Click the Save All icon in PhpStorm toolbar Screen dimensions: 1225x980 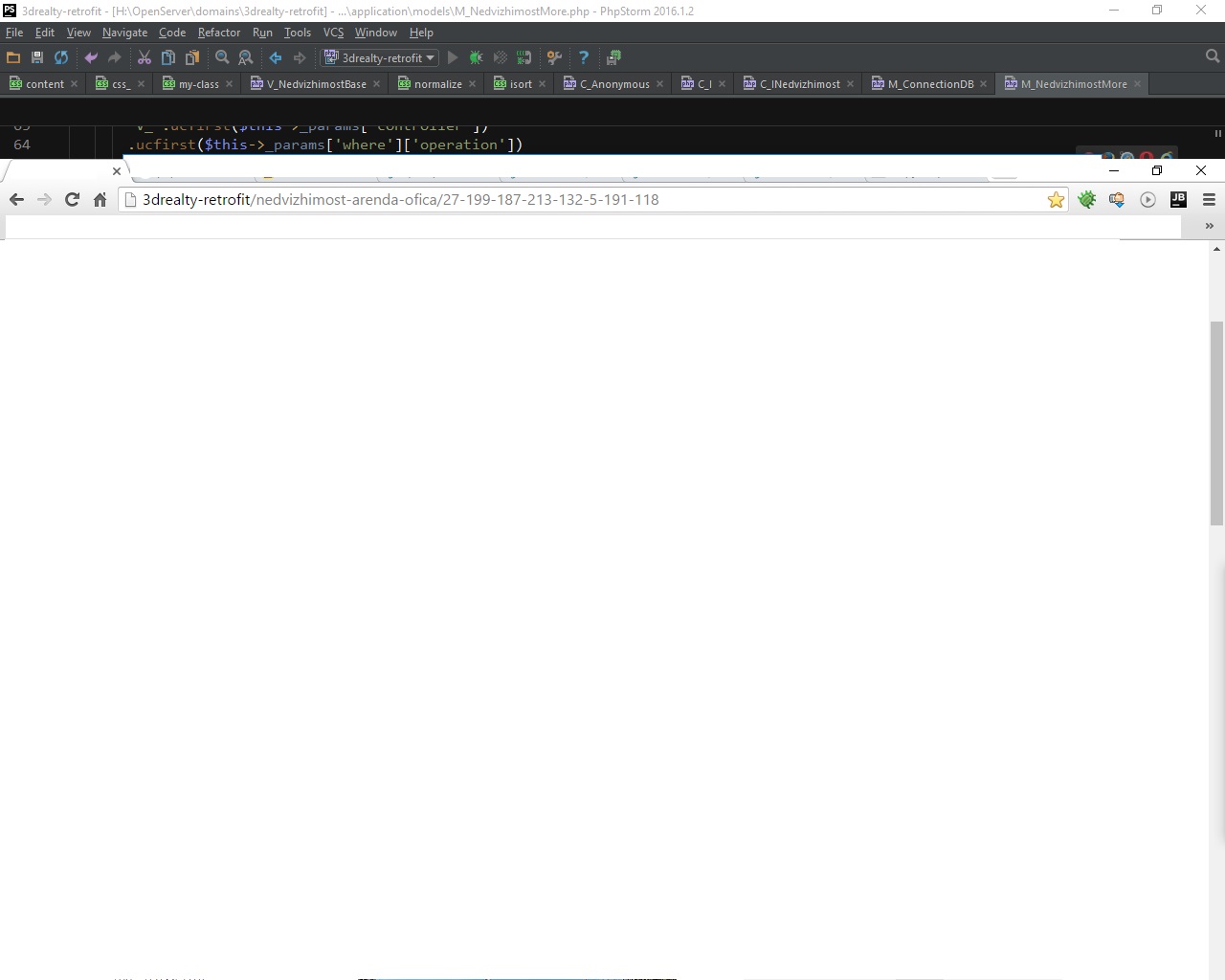pyautogui.click(x=37, y=57)
